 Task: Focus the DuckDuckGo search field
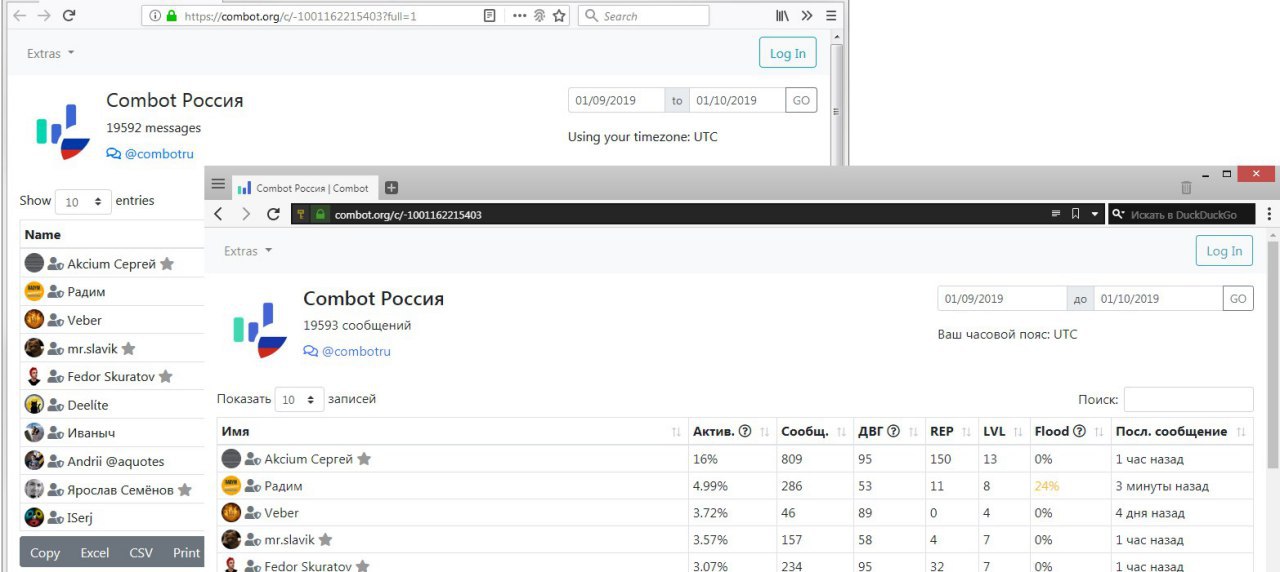click(1181, 214)
